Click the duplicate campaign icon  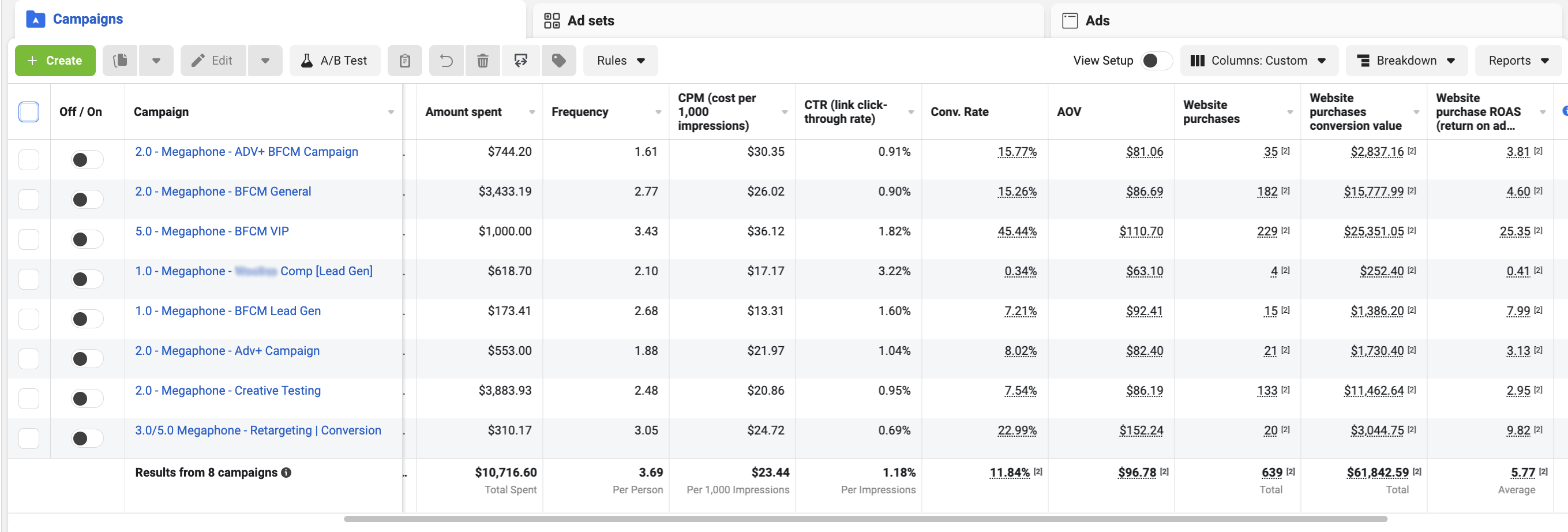coord(121,60)
